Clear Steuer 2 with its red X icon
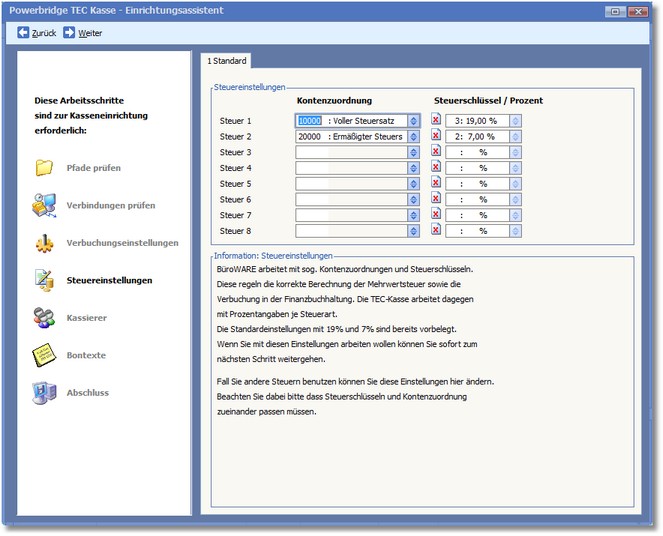The image size is (663, 536). click(436, 136)
